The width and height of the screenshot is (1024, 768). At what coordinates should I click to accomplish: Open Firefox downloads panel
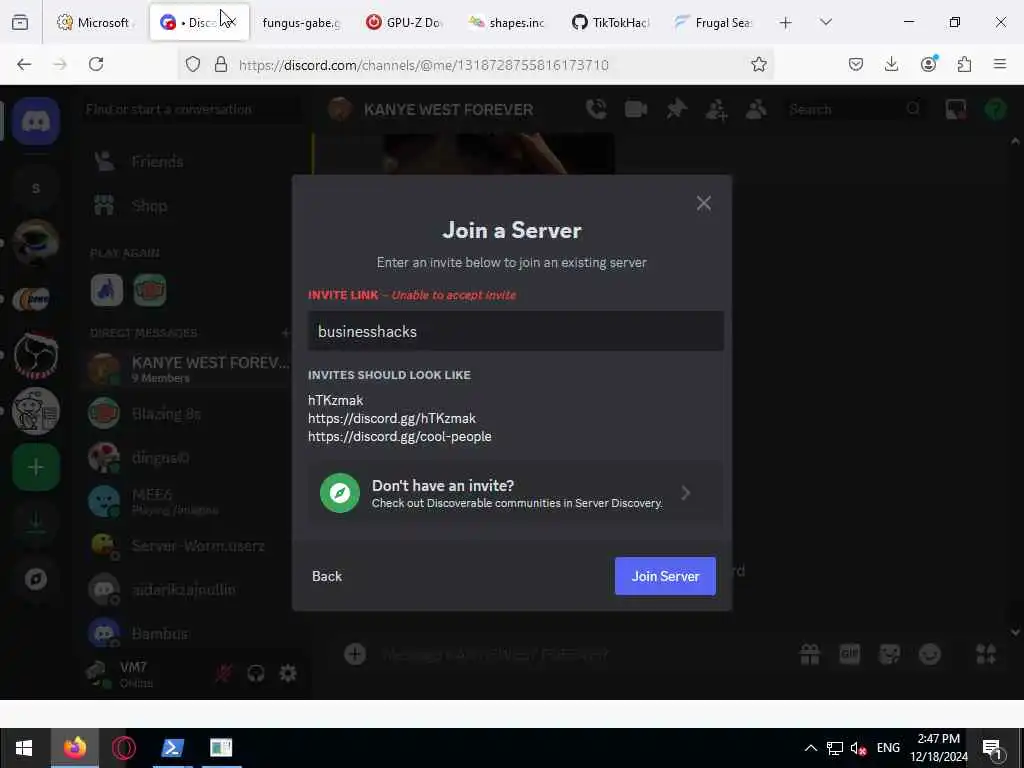tap(891, 64)
